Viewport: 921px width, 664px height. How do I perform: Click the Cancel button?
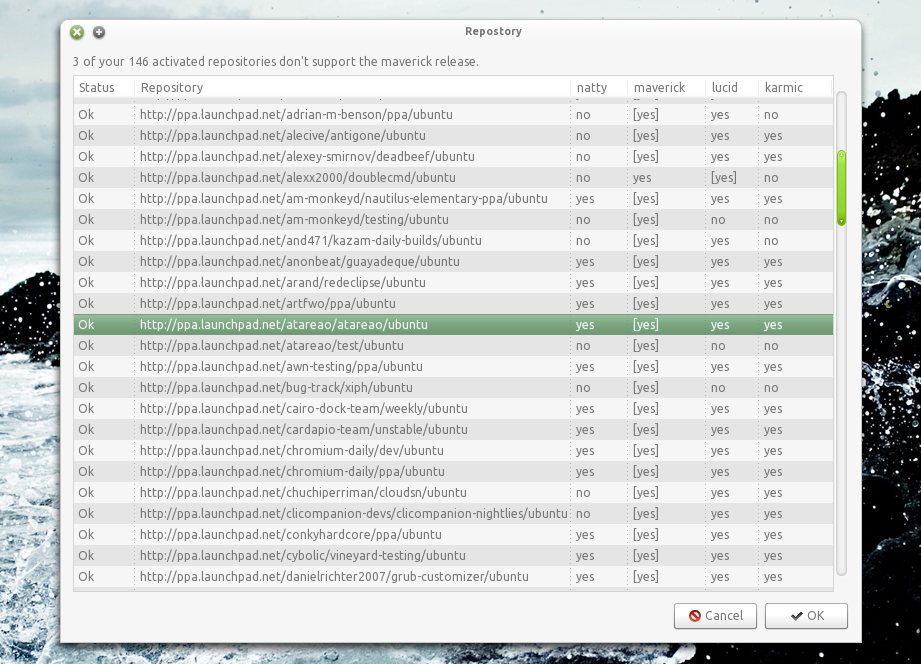click(x=715, y=616)
